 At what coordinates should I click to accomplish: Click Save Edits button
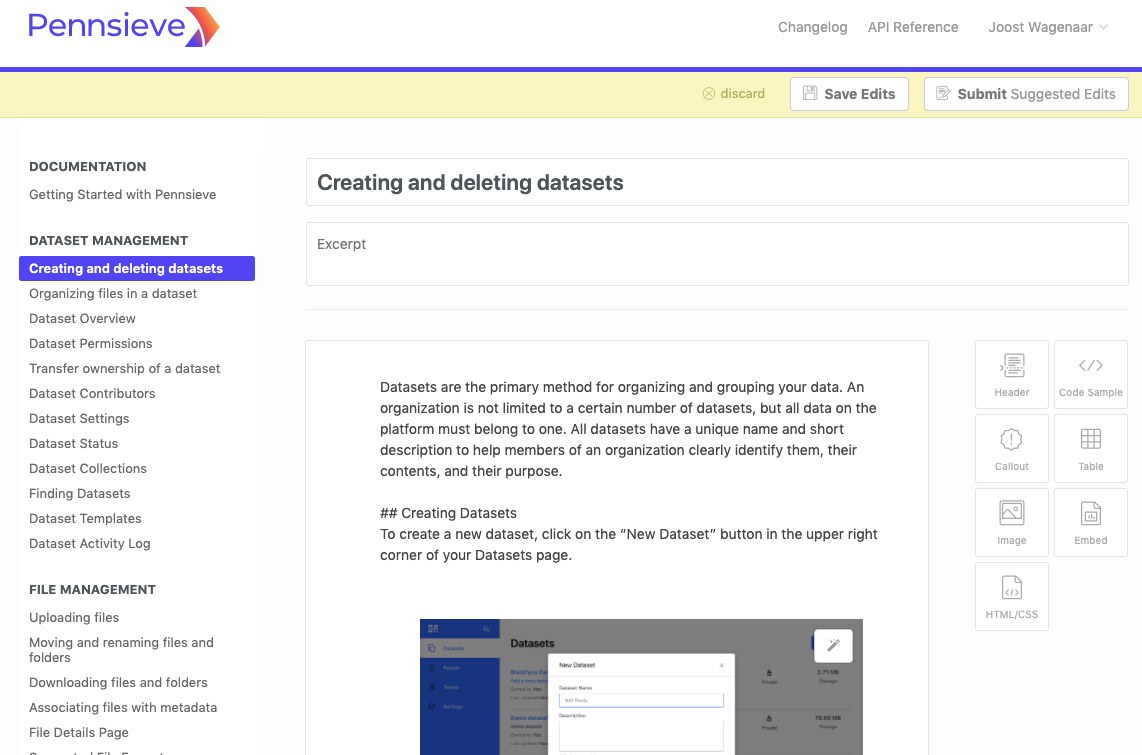coord(849,94)
